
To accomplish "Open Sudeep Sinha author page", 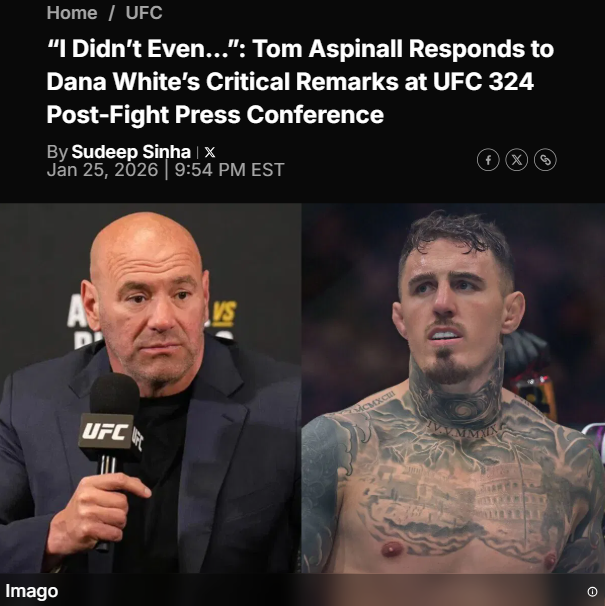I will [131, 152].
